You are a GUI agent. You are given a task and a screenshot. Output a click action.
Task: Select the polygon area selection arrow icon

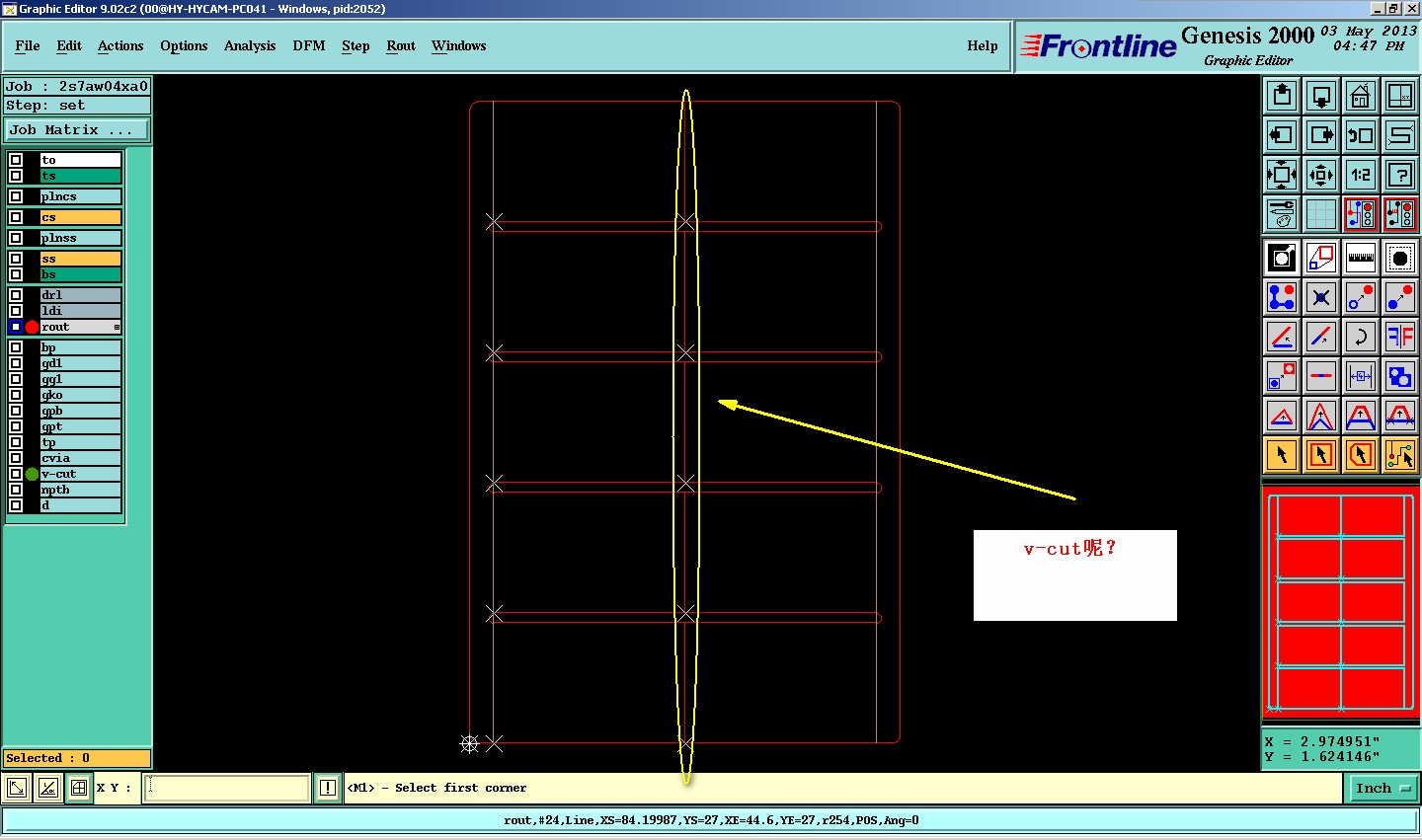click(x=1361, y=455)
